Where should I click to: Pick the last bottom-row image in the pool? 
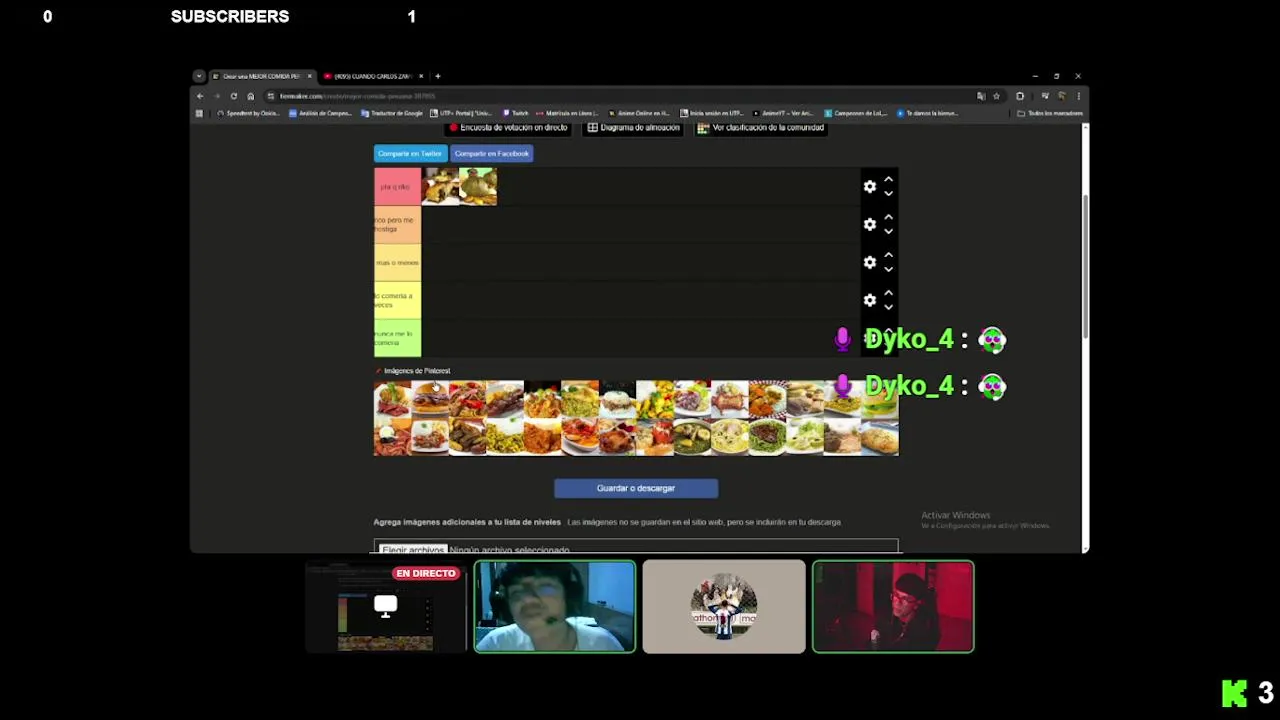click(880, 437)
